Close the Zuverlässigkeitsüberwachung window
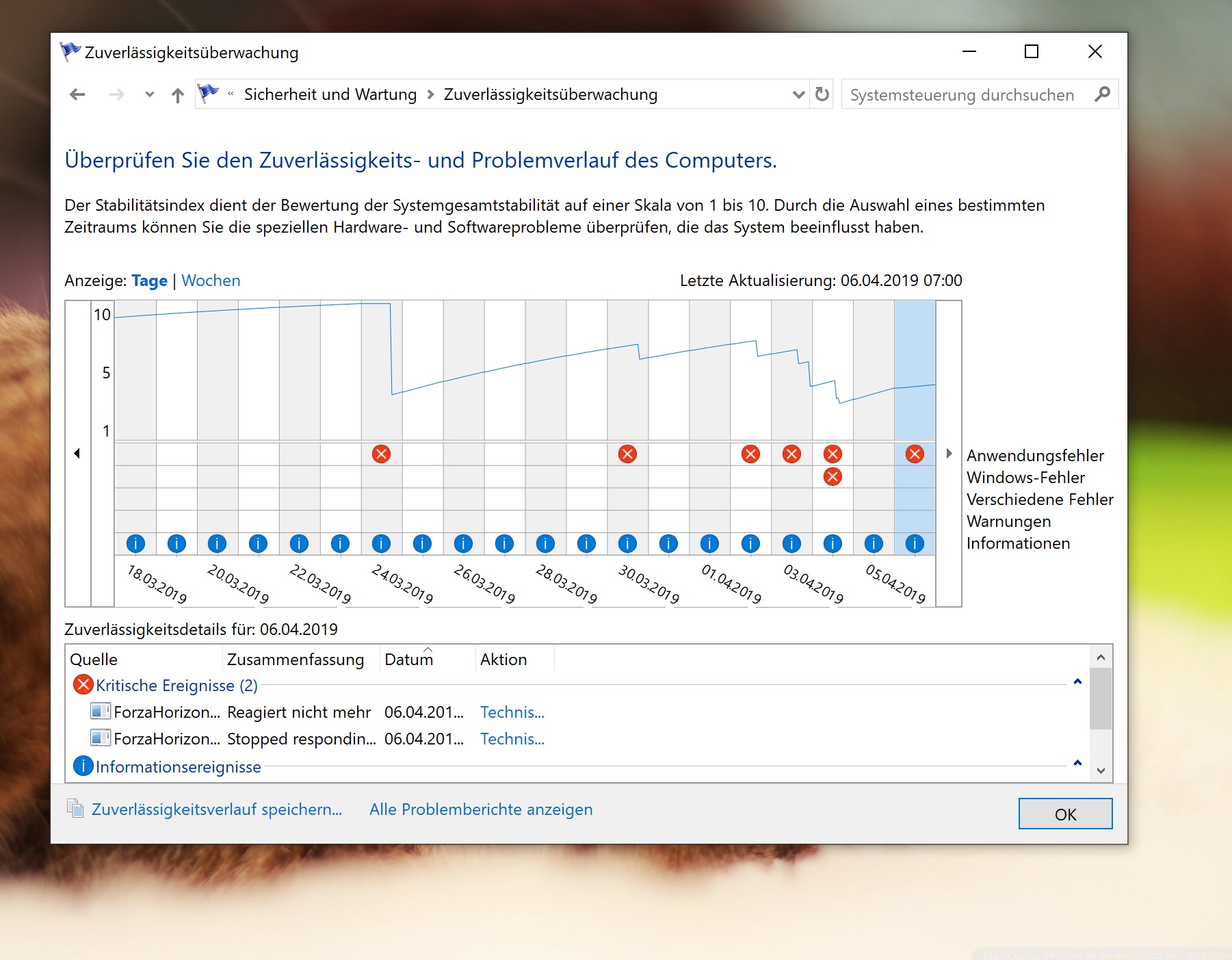Screen dimensions: 1232x960 click(1095, 51)
